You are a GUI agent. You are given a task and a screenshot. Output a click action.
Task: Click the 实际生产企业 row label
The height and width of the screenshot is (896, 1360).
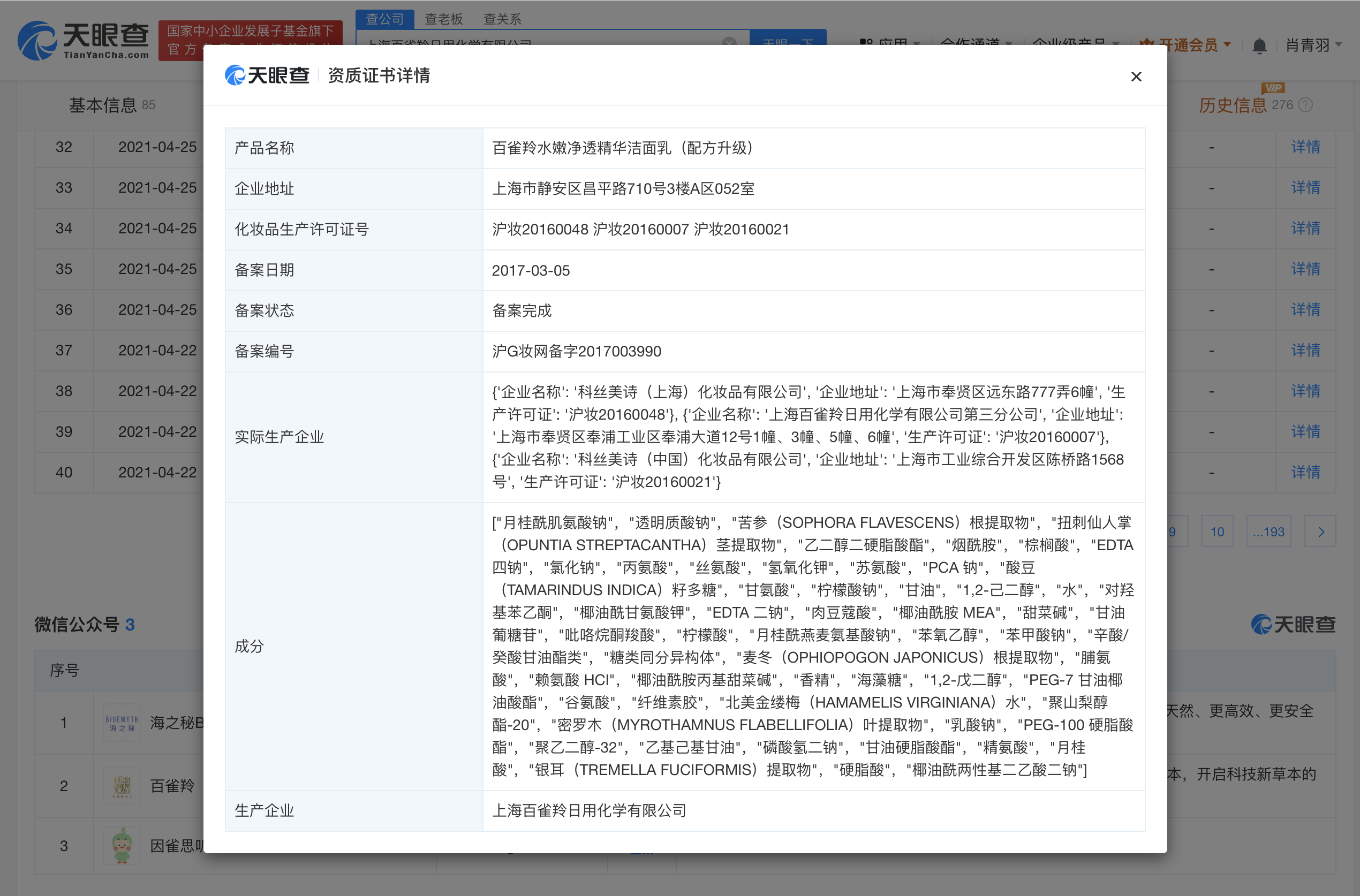pyautogui.click(x=279, y=437)
